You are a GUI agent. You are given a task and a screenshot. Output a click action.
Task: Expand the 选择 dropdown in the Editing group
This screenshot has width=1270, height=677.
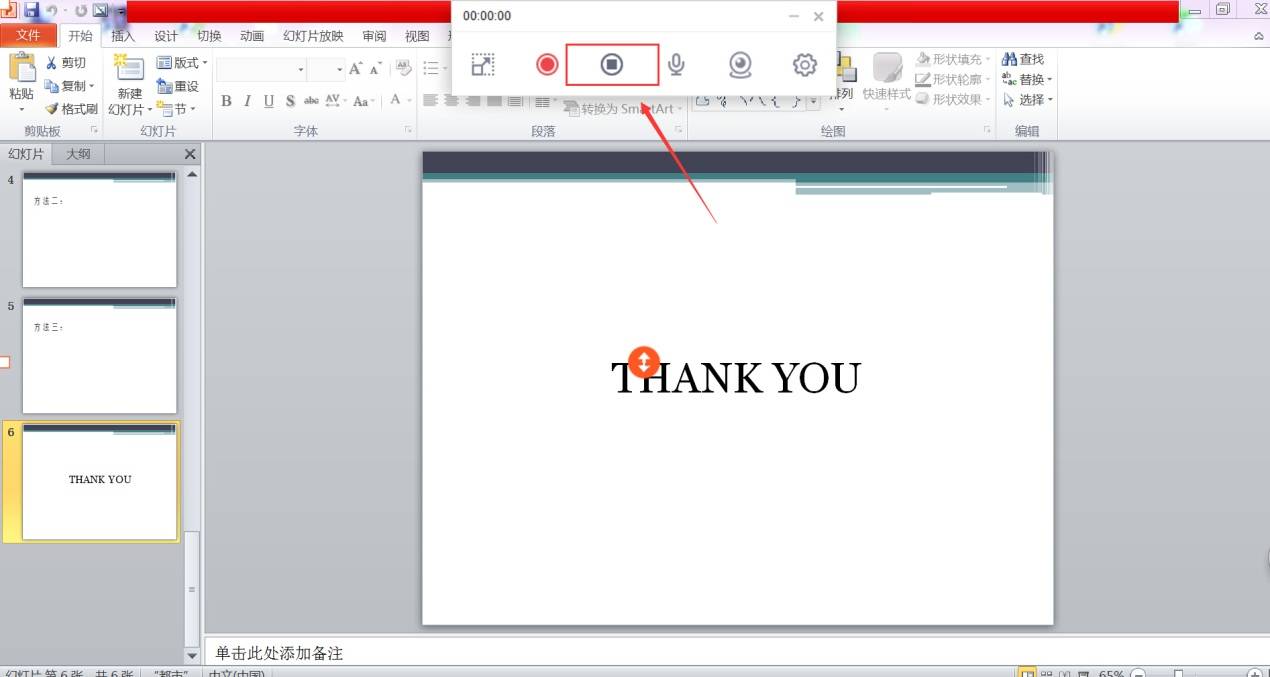tap(1028, 100)
